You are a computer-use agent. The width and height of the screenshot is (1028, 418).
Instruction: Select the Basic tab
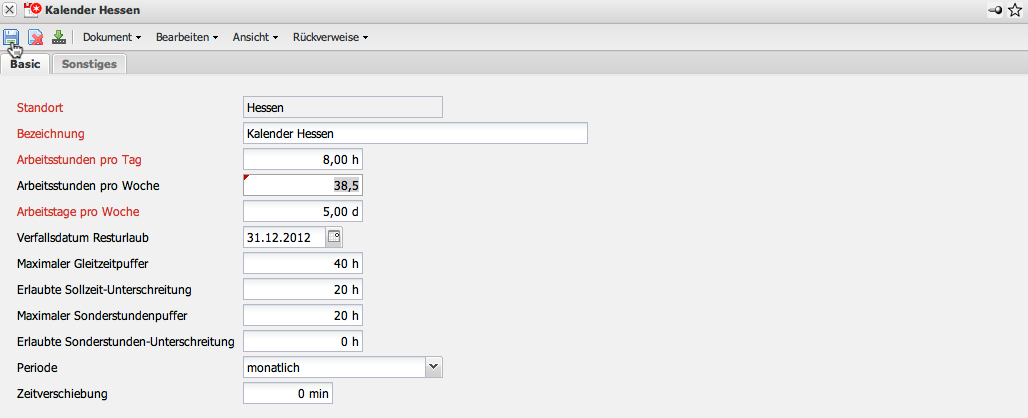(x=25, y=64)
